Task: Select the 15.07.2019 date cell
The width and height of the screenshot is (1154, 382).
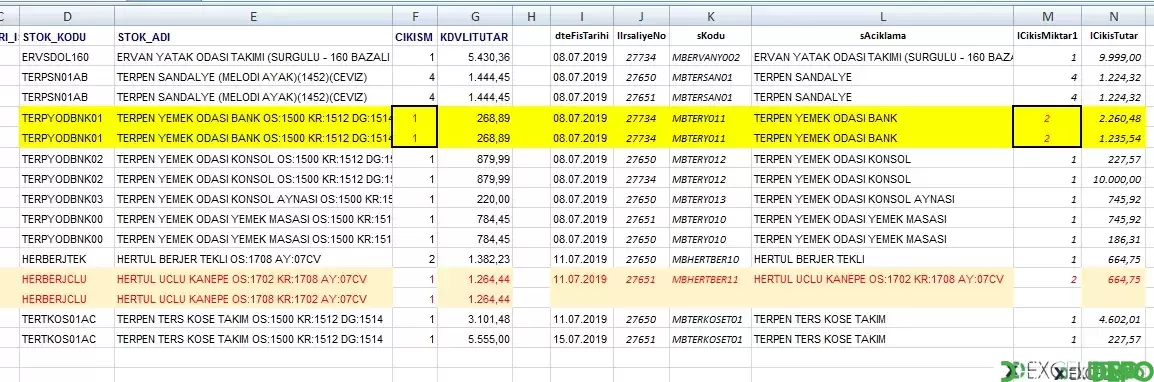Action: click(x=581, y=339)
